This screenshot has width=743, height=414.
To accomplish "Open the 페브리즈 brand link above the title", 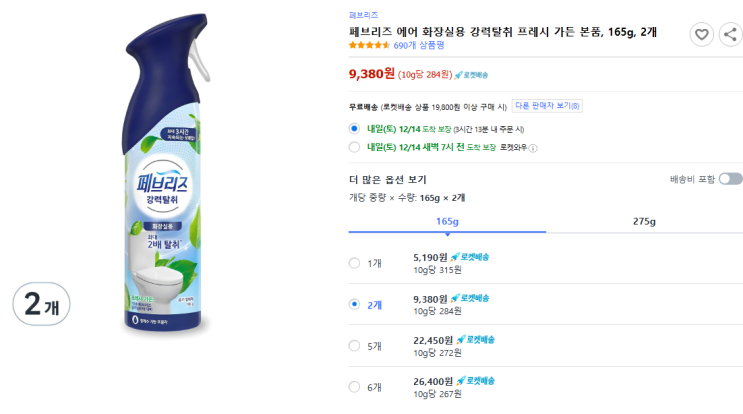I will click(x=363, y=16).
